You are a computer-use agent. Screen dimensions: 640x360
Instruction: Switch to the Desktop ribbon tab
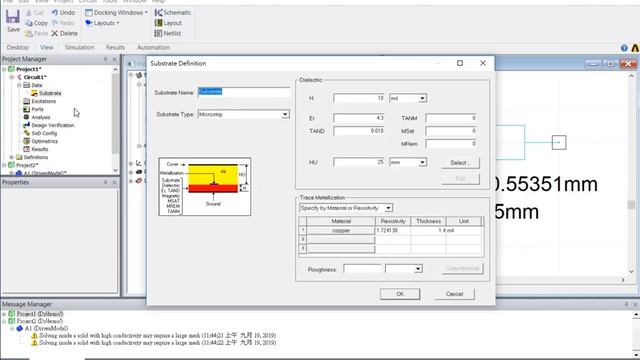(x=18, y=47)
